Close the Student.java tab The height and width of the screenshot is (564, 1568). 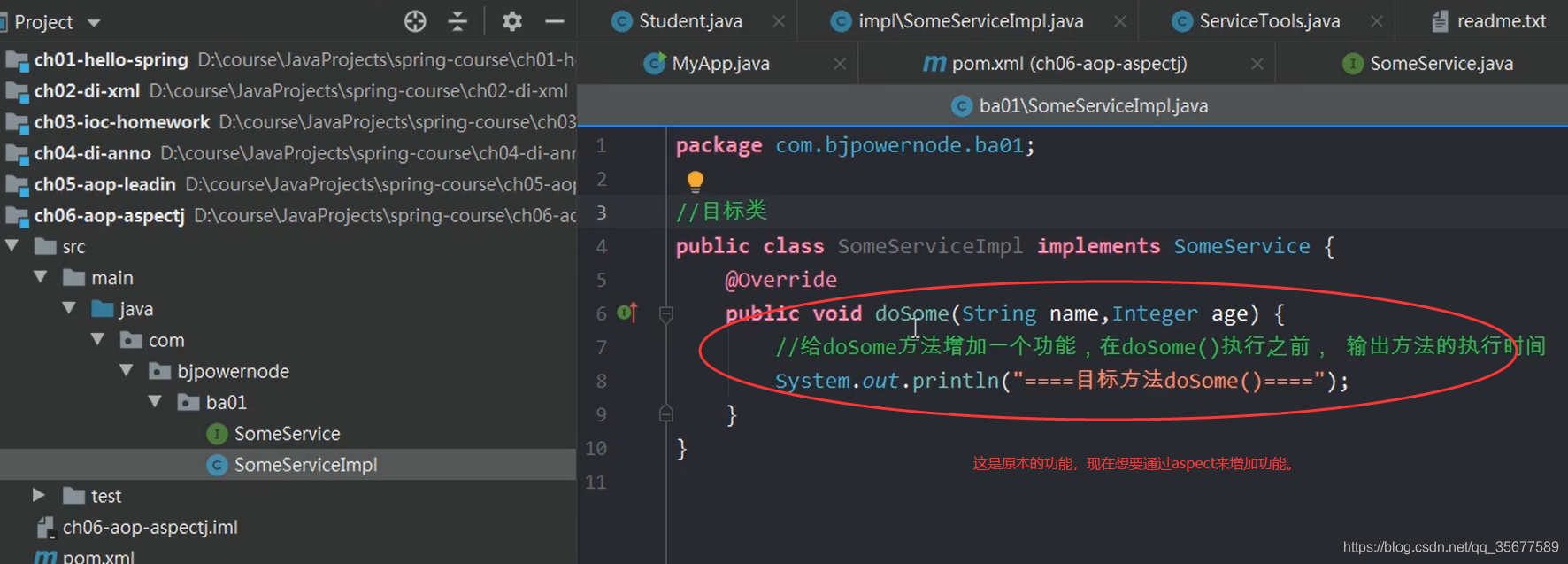pos(779,21)
